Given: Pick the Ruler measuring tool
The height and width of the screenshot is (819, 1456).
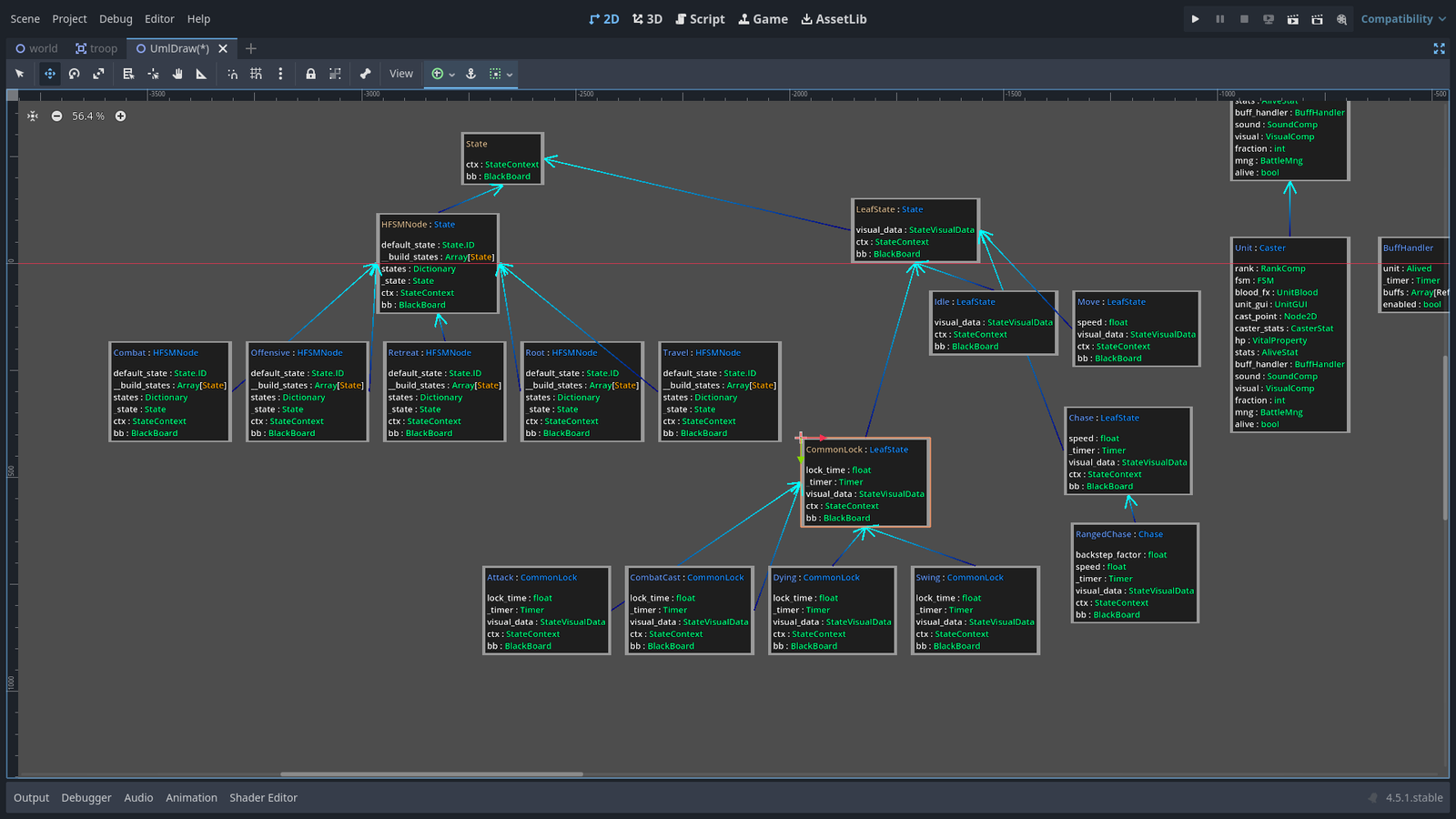Looking at the screenshot, I should 201,74.
